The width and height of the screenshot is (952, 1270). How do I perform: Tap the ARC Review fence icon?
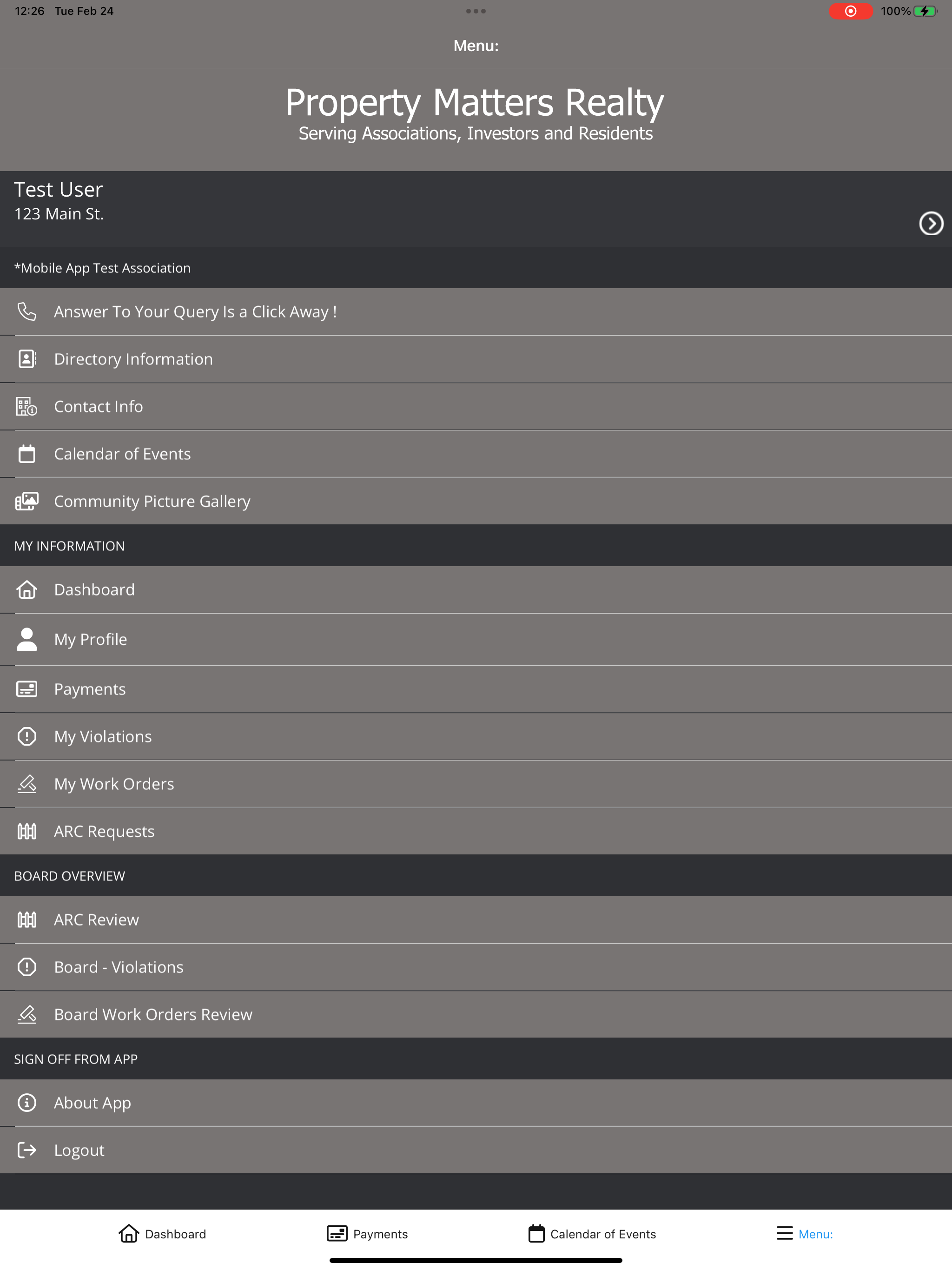[26, 919]
